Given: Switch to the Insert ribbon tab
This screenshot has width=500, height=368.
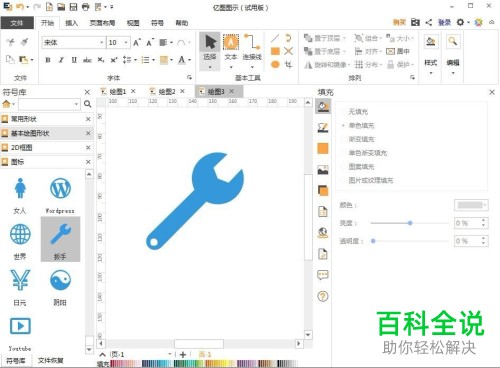Looking at the screenshot, I should tap(71, 23).
